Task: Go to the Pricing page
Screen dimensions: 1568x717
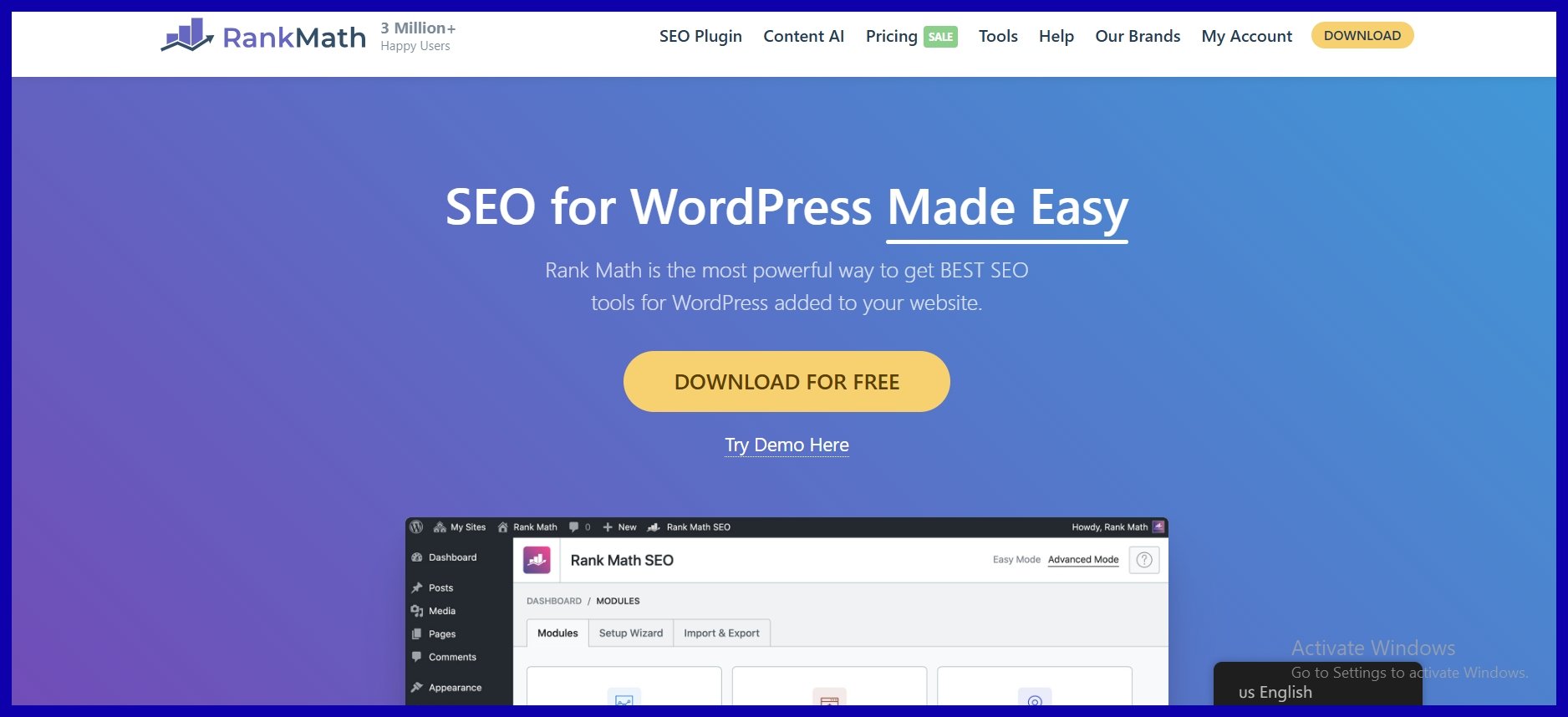Action: (891, 36)
